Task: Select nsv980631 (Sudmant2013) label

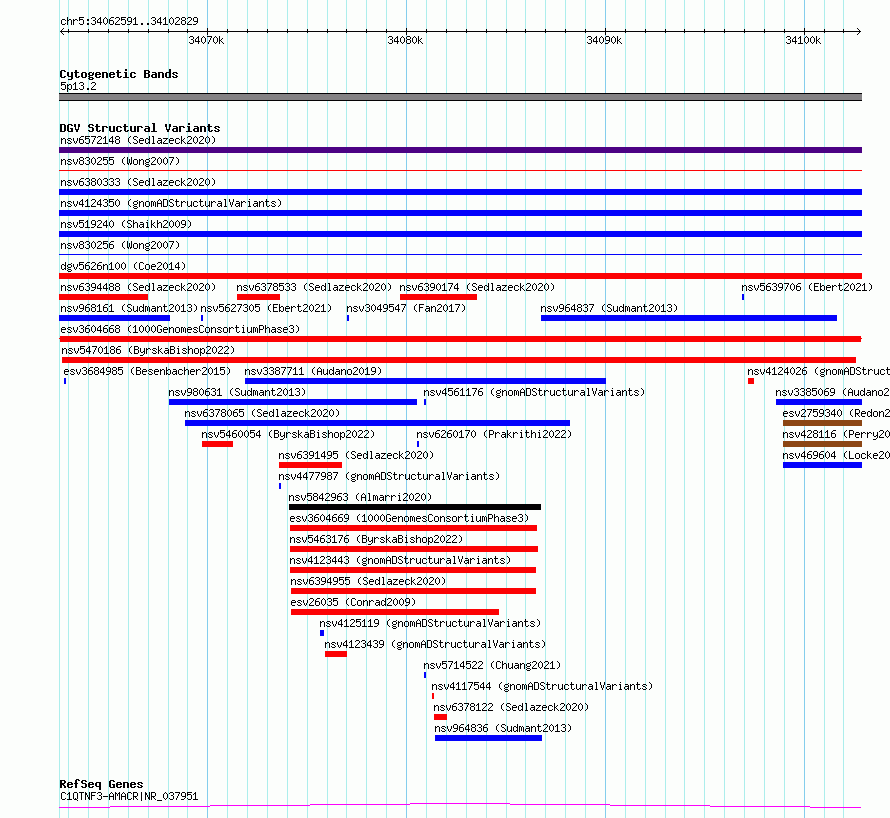Action: point(237,392)
